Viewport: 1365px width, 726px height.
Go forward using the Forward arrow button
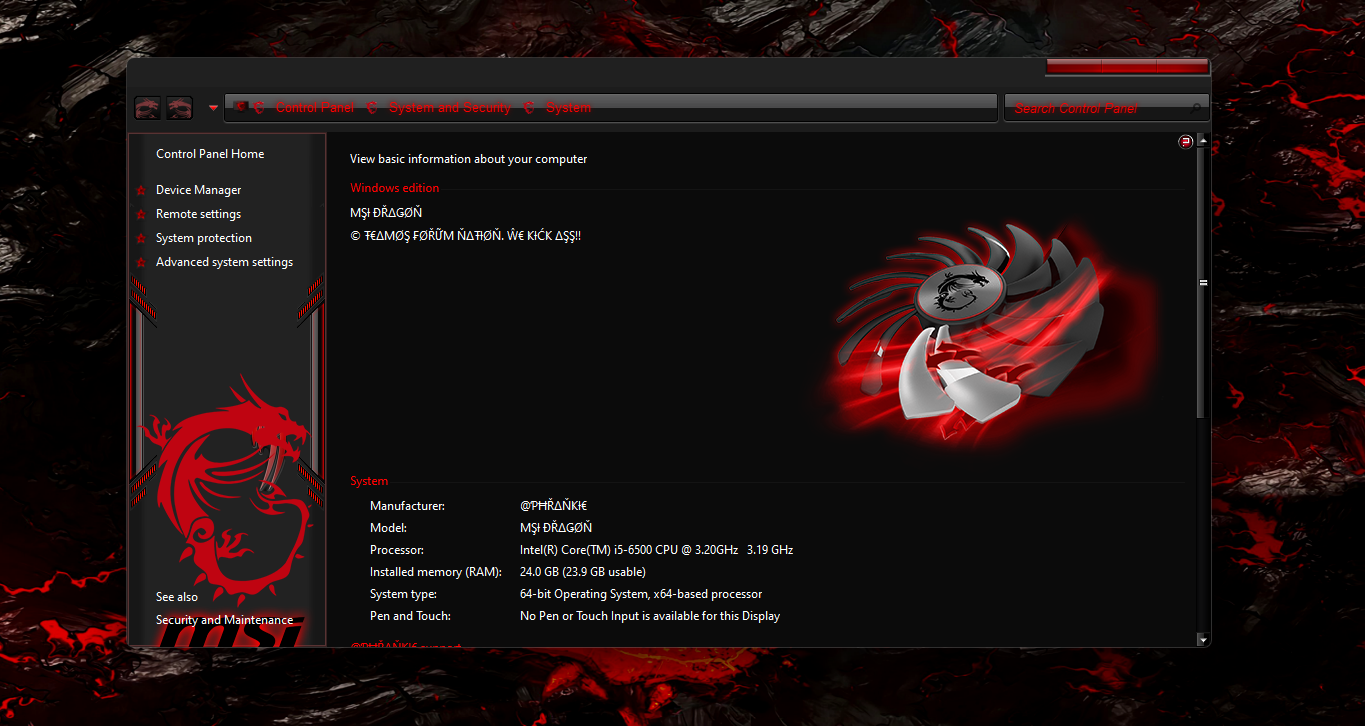pos(179,108)
